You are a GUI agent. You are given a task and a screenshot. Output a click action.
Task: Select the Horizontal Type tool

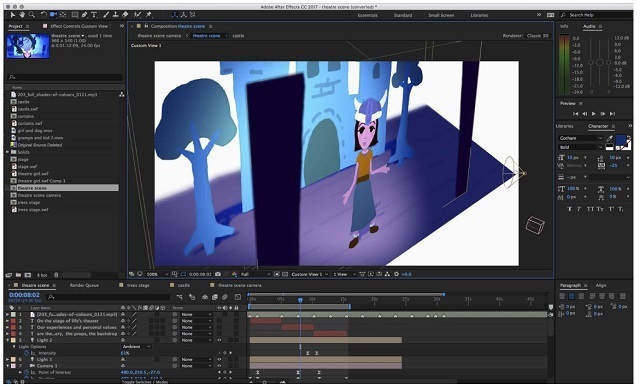(94, 15)
